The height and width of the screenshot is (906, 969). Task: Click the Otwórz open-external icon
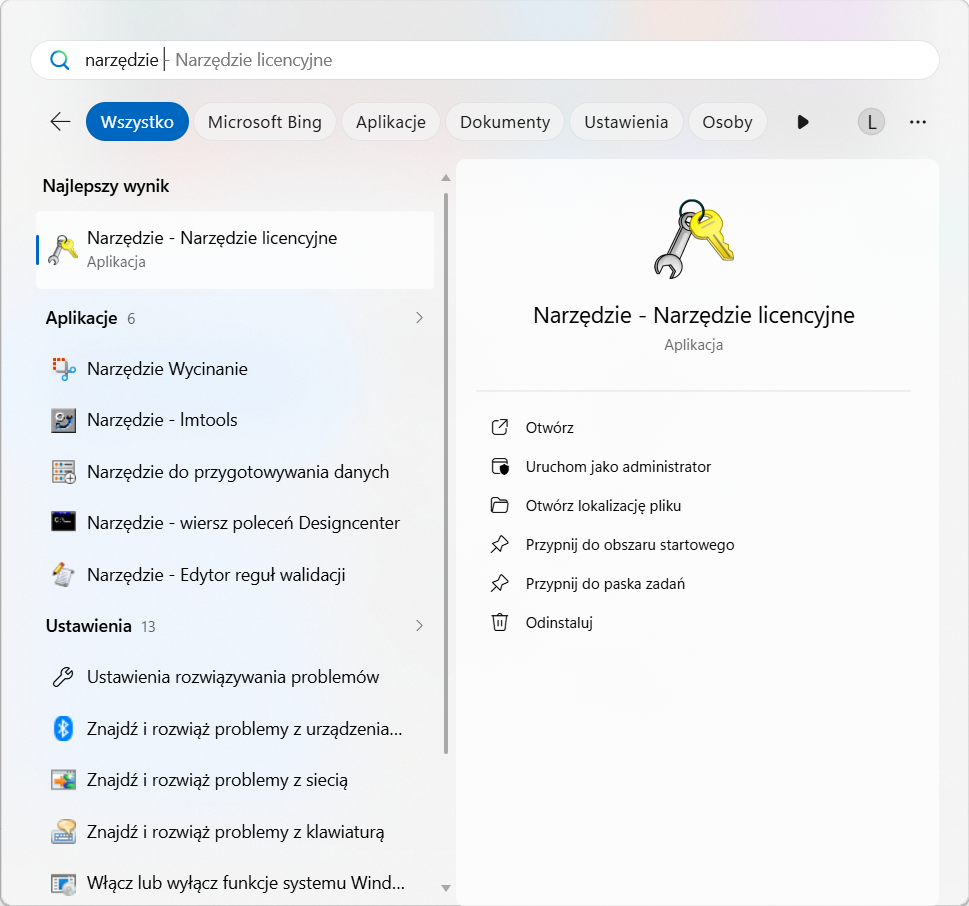[499, 427]
